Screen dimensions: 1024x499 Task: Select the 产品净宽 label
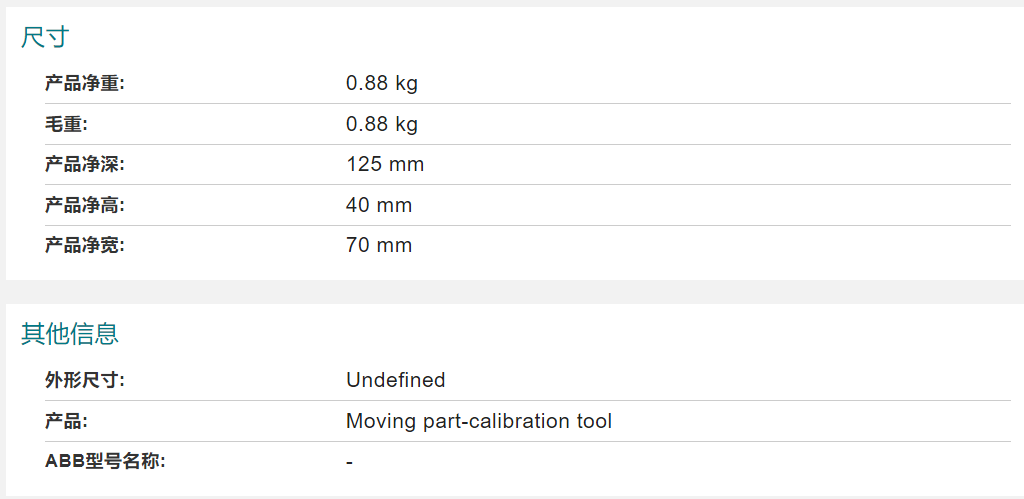84,246
